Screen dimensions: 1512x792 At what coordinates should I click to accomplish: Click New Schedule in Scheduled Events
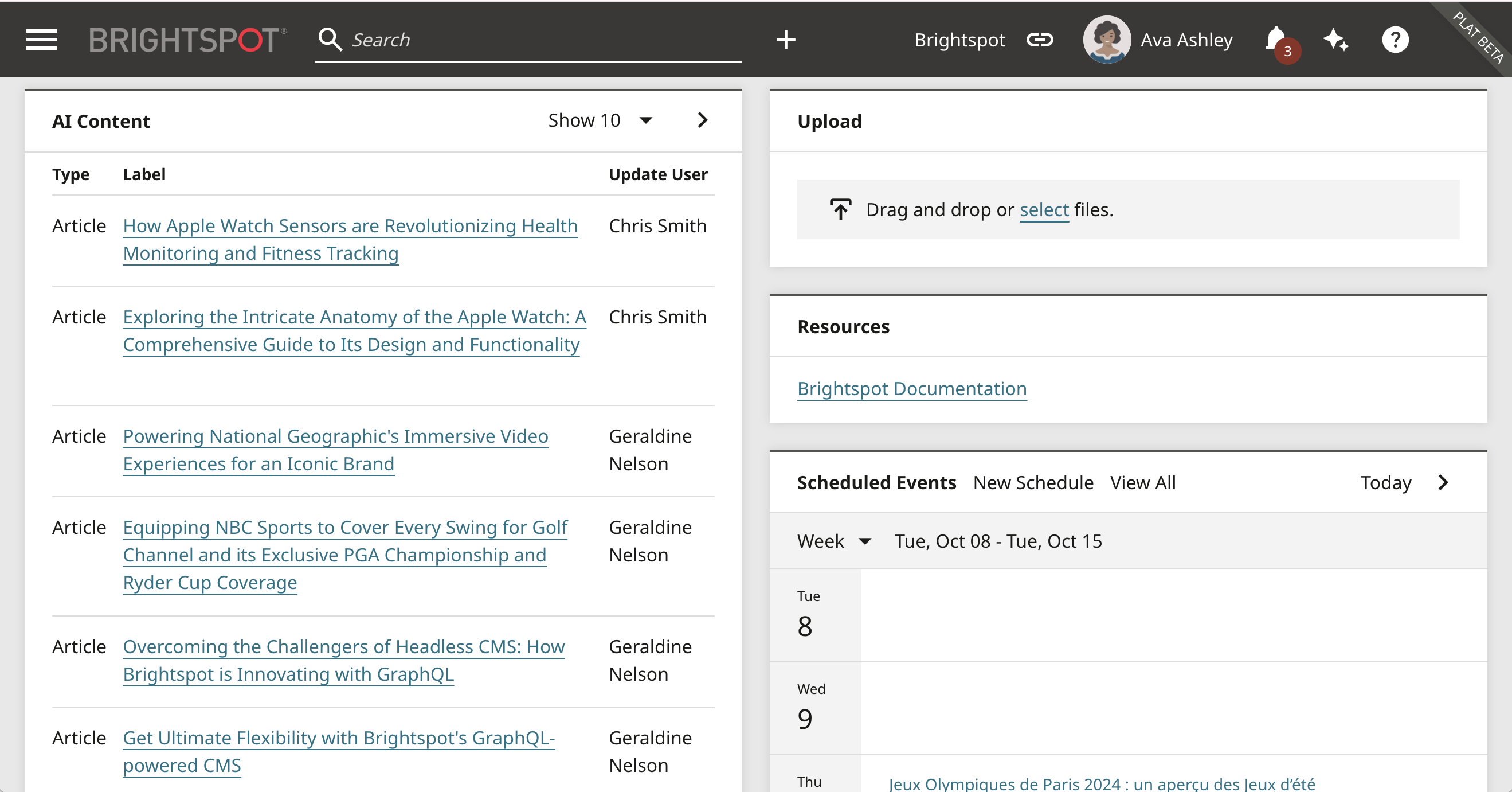pos(1033,482)
